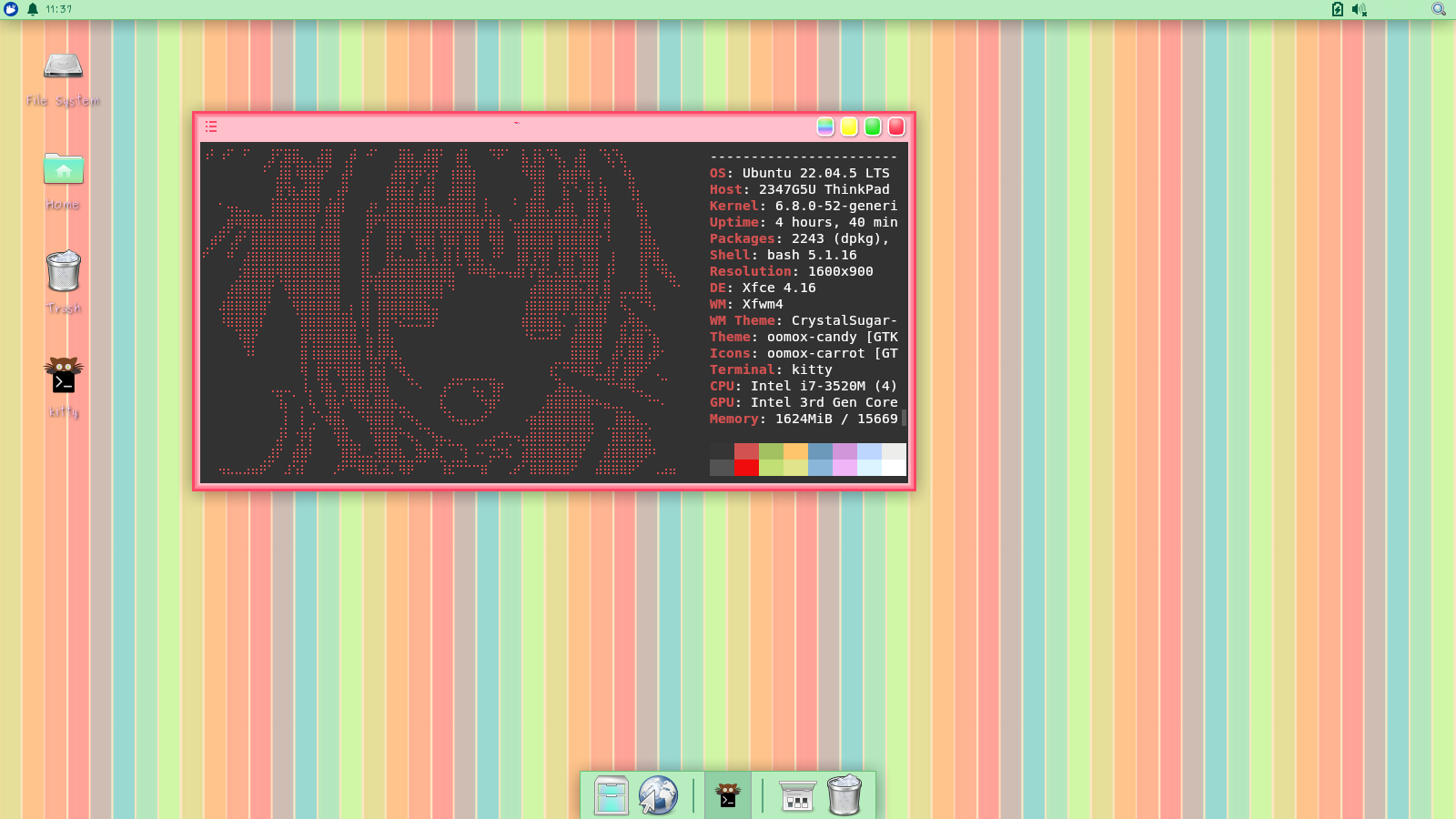1456x819 pixels.
Task: Open the battery power manager indicator
Action: pos(1338,9)
